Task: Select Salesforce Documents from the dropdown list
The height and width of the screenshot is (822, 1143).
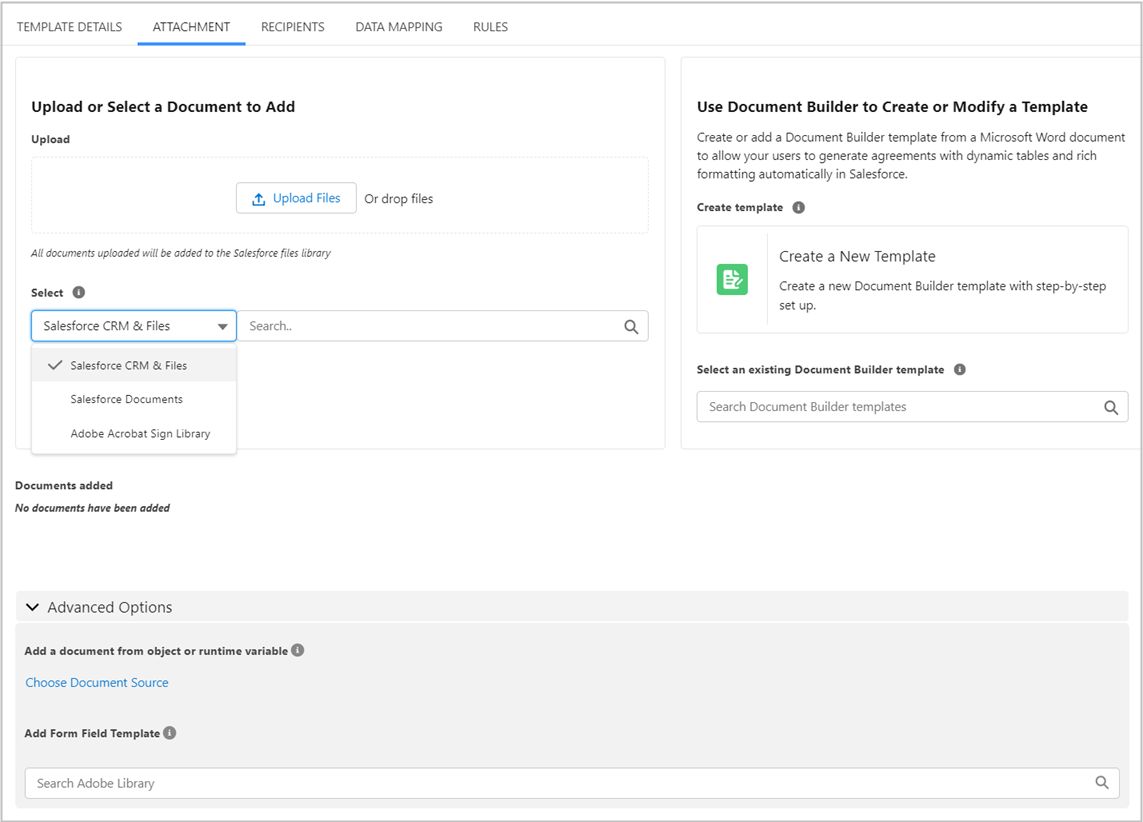Action: point(134,399)
